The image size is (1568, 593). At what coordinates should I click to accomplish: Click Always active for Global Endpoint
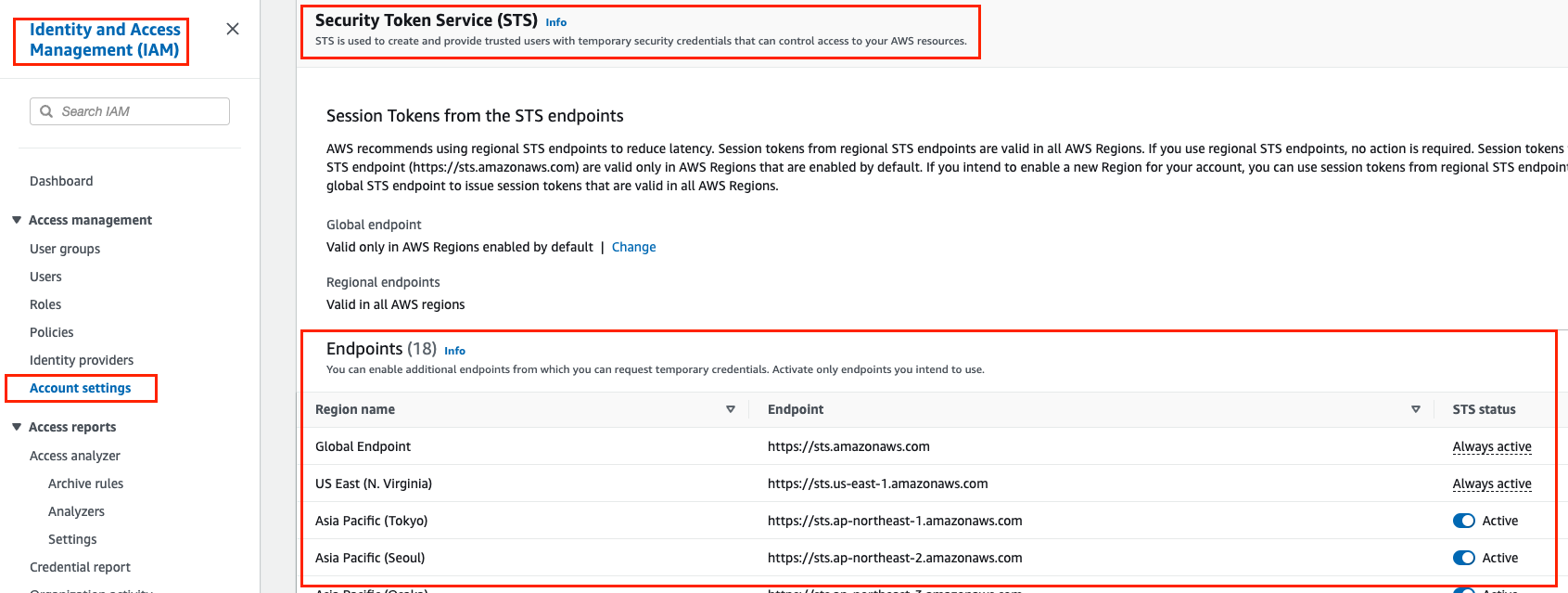(x=1492, y=446)
